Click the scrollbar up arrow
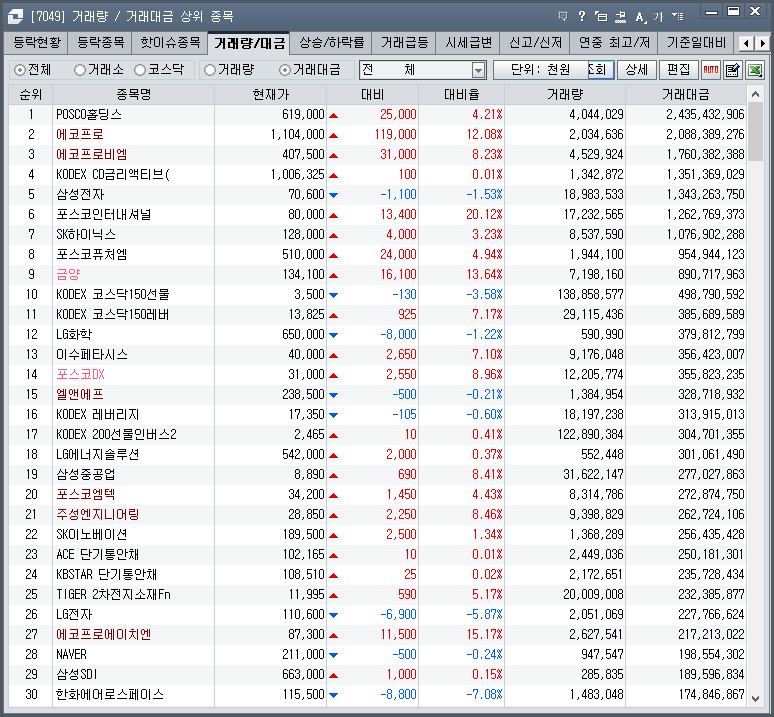Image resolution: width=774 pixels, height=717 pixels. pos(755,94)
